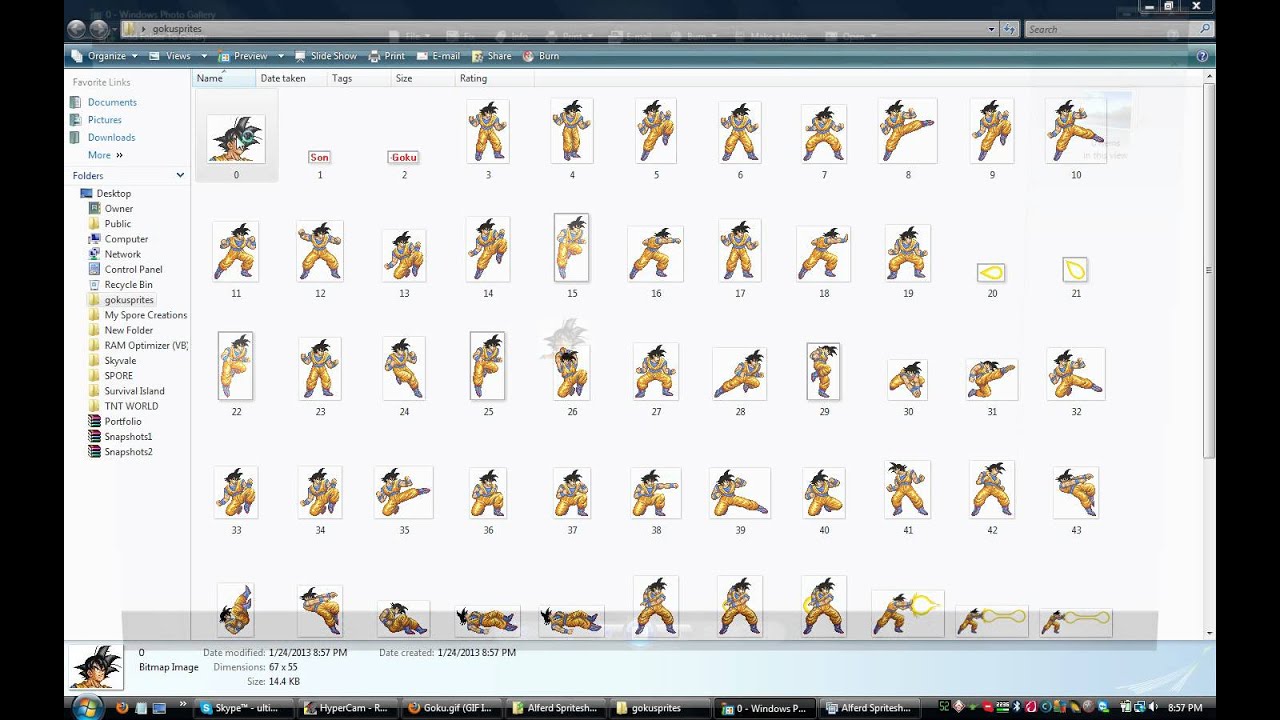Select Recycle Bin in tree
This screenshot has width=1280, height=720.
[120, 284]
